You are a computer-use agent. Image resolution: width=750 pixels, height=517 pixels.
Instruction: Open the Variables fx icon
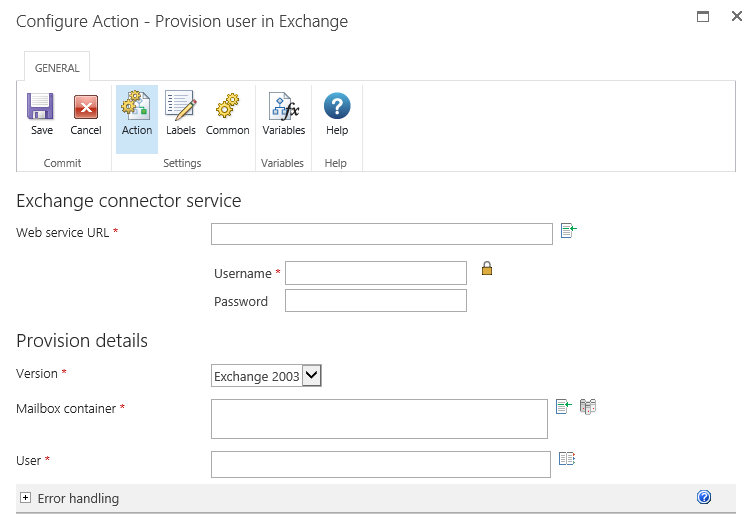[x=283, y=108]
